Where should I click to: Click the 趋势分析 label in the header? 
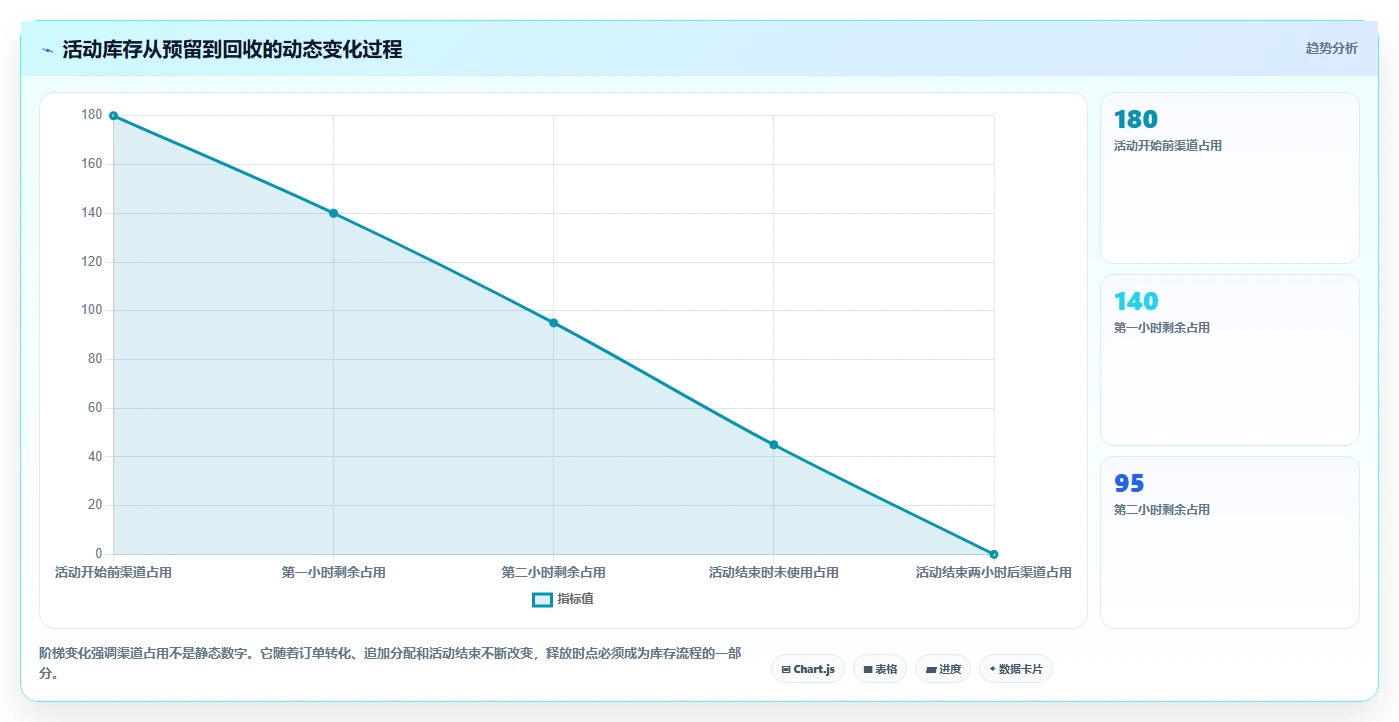coord(1331,48)
